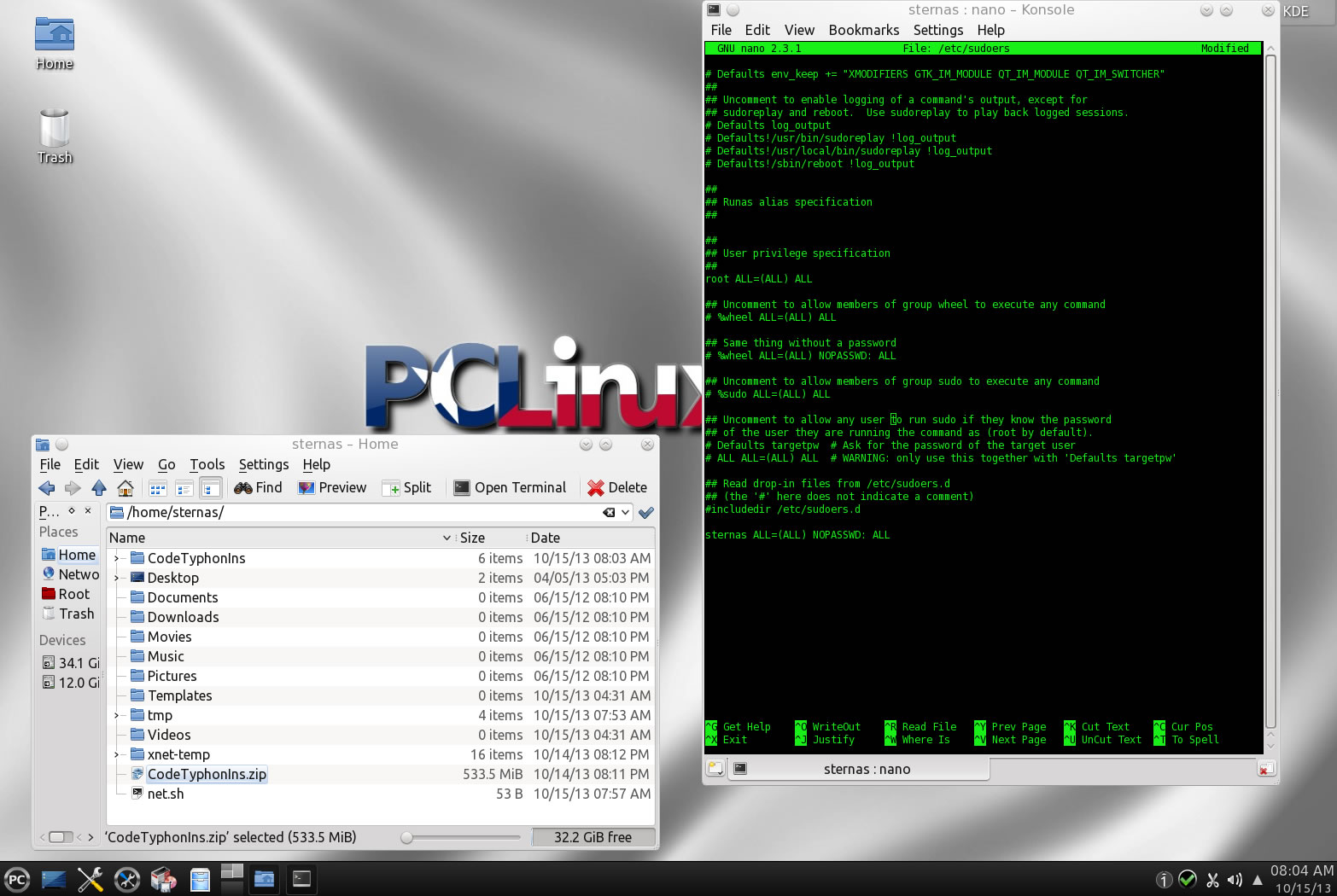Click the zoom slider in Dolphin status bar
The width and height of the screenshot is (1337, 896).
[x=461, y=838]
